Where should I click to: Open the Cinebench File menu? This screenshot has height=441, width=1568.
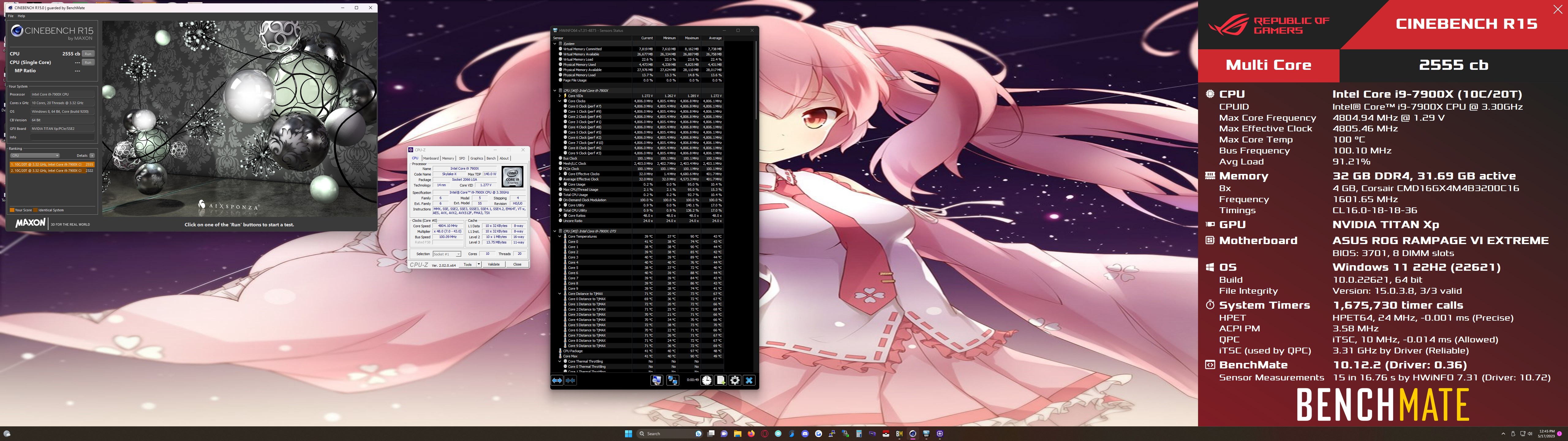(10, 16)
